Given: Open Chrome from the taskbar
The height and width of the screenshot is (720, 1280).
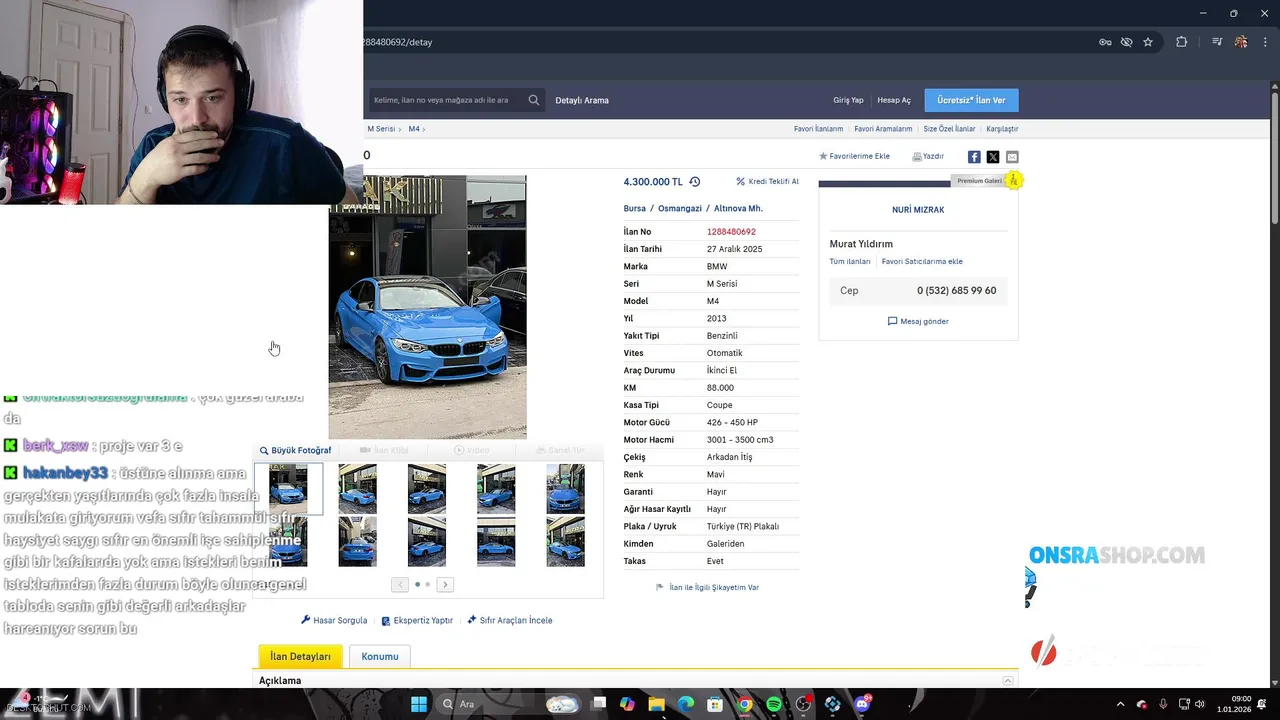Looking at the screenshot, I should point(745,704).
